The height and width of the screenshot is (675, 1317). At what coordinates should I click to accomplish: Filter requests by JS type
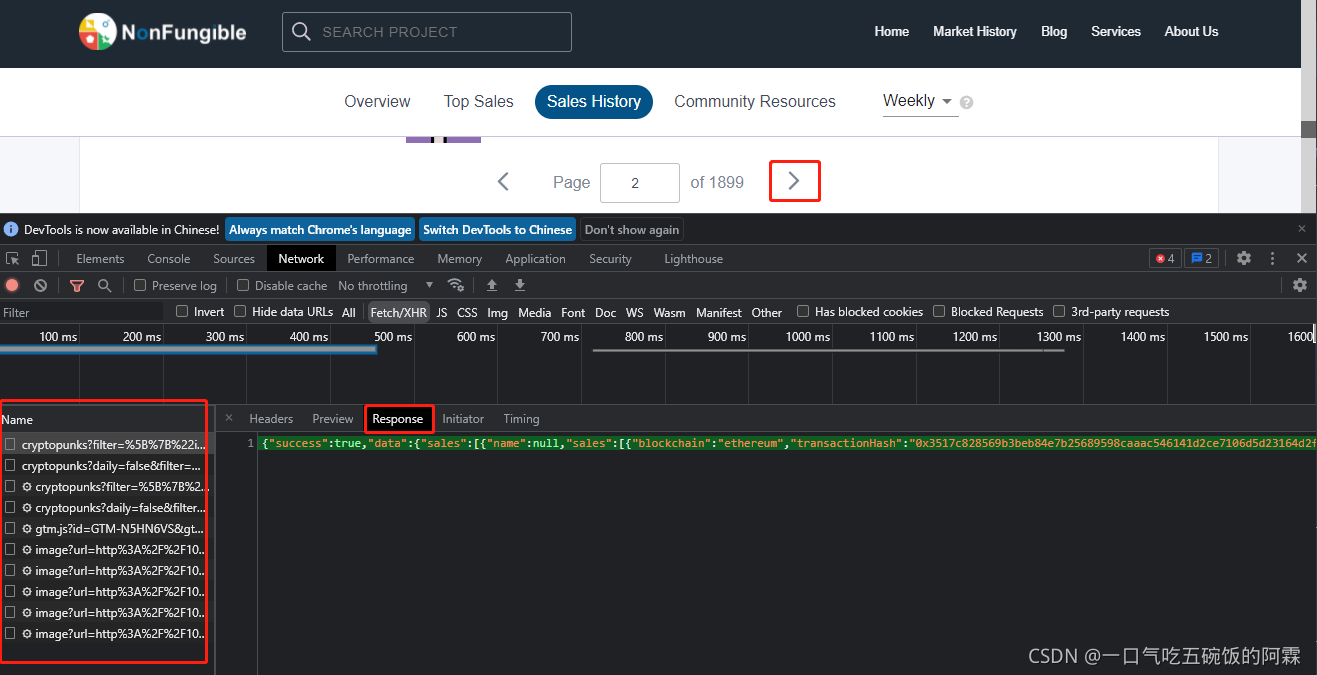coord(442,312)
